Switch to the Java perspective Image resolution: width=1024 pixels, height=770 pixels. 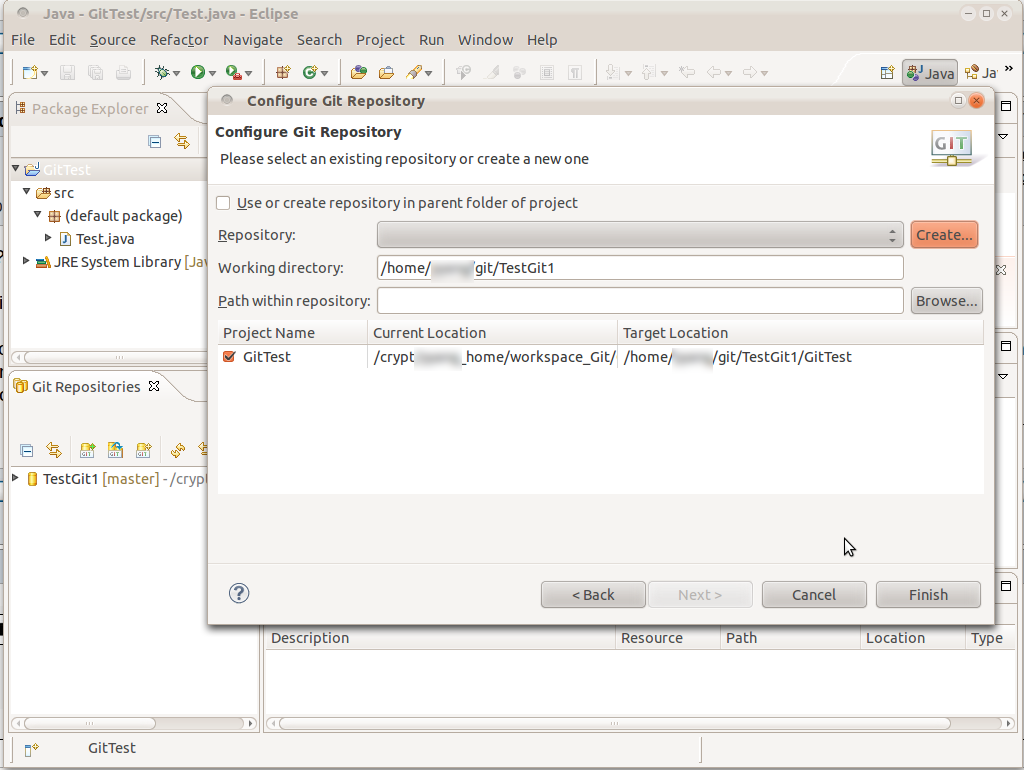click(931, 72)
